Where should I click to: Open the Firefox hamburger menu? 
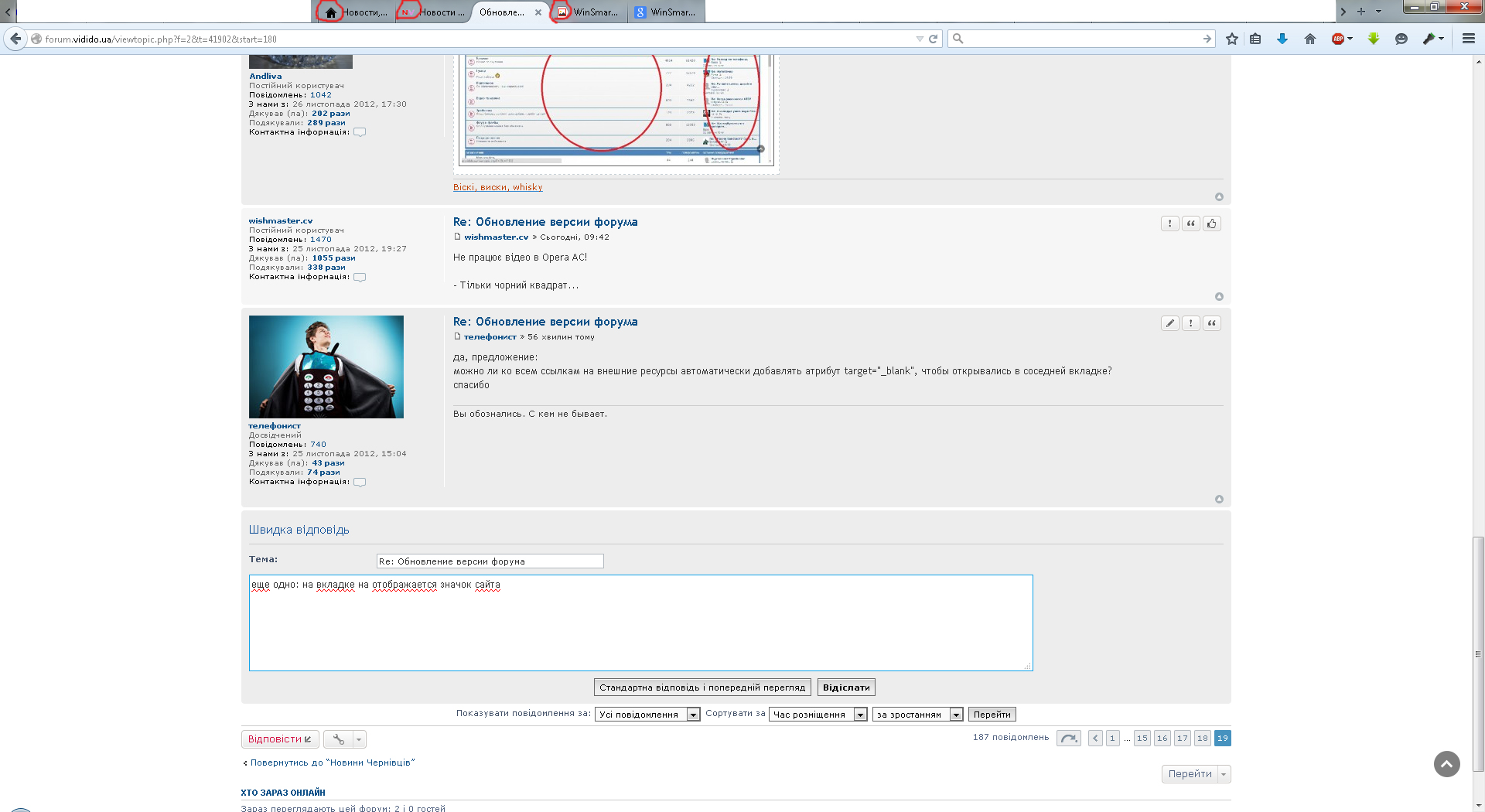coord(1468,39)
